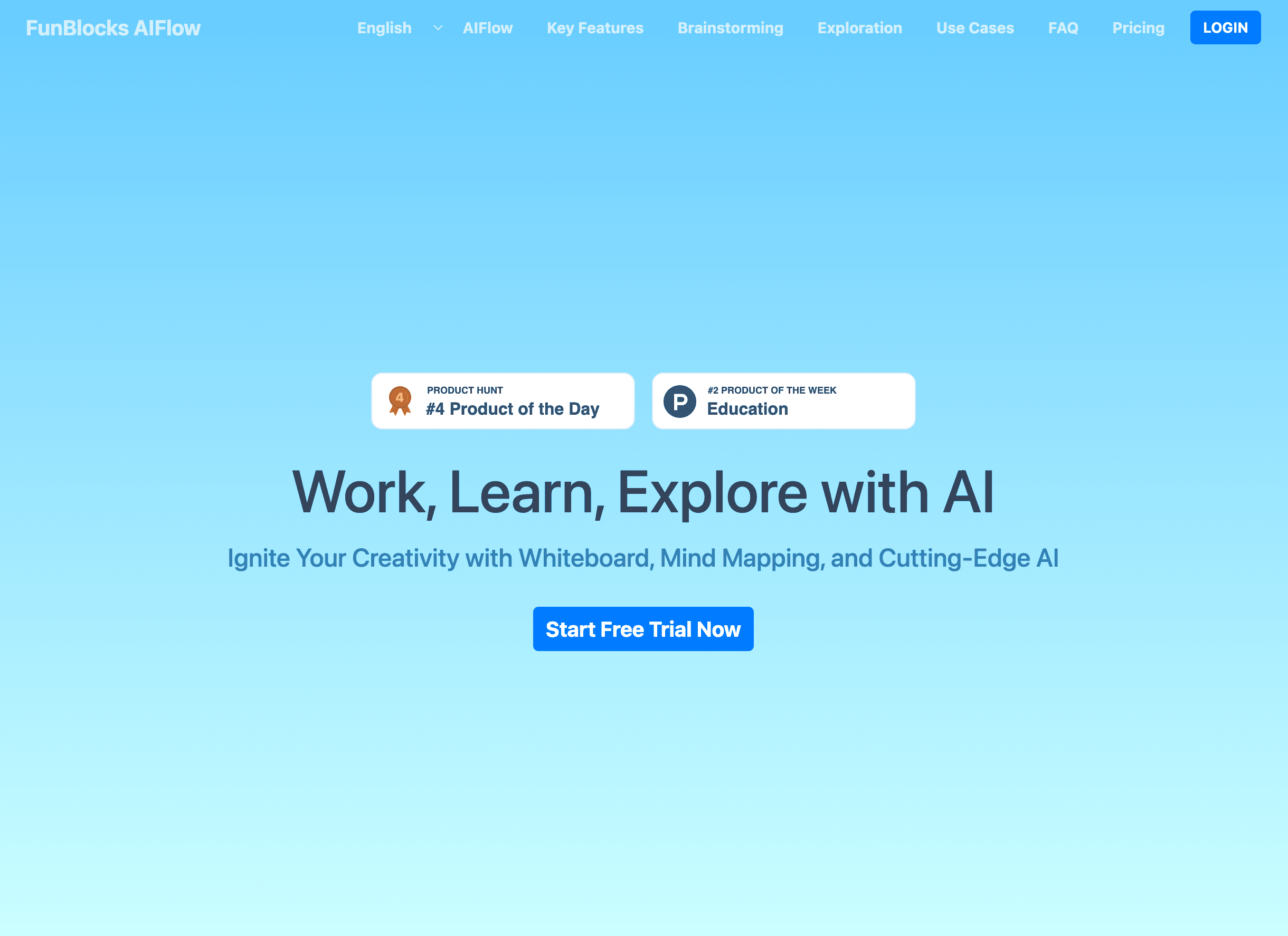Click the FAQ navigation link
Screen dimensions: 1288x936
[1063, 27]
